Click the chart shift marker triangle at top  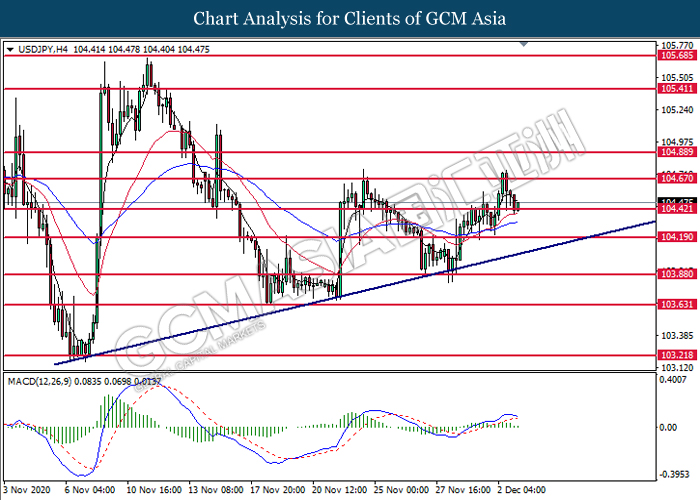pyautogui.click(x=524, y=44)
